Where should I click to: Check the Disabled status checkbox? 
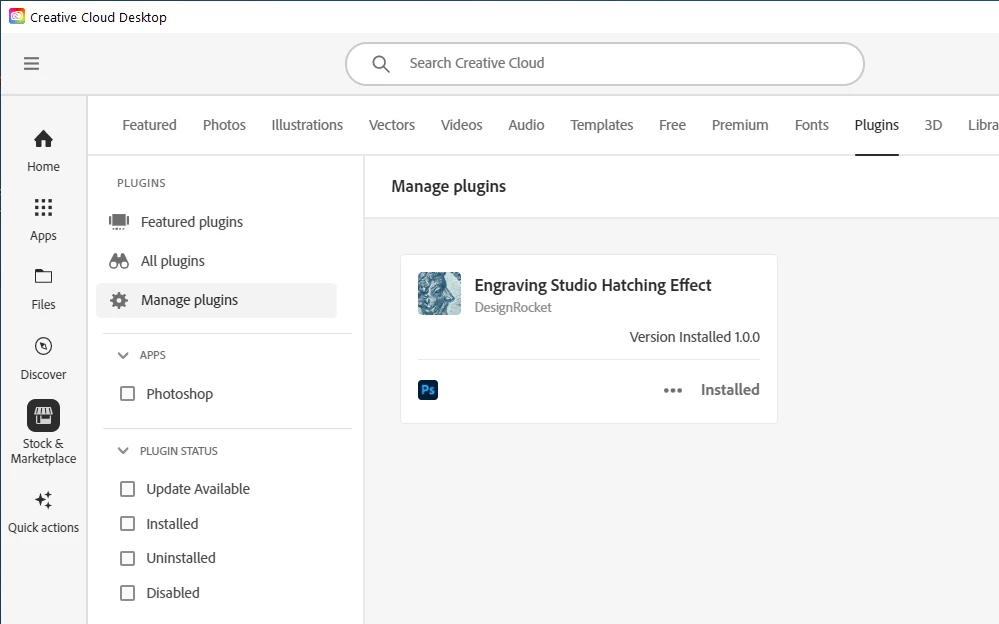pyautogui.click(x=128, y=593)
